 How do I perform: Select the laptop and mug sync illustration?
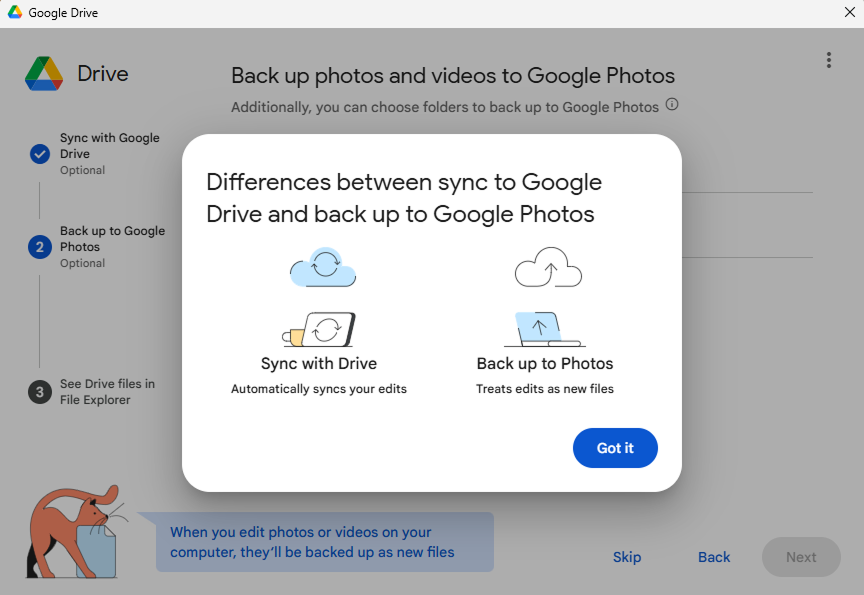point(319,329)
